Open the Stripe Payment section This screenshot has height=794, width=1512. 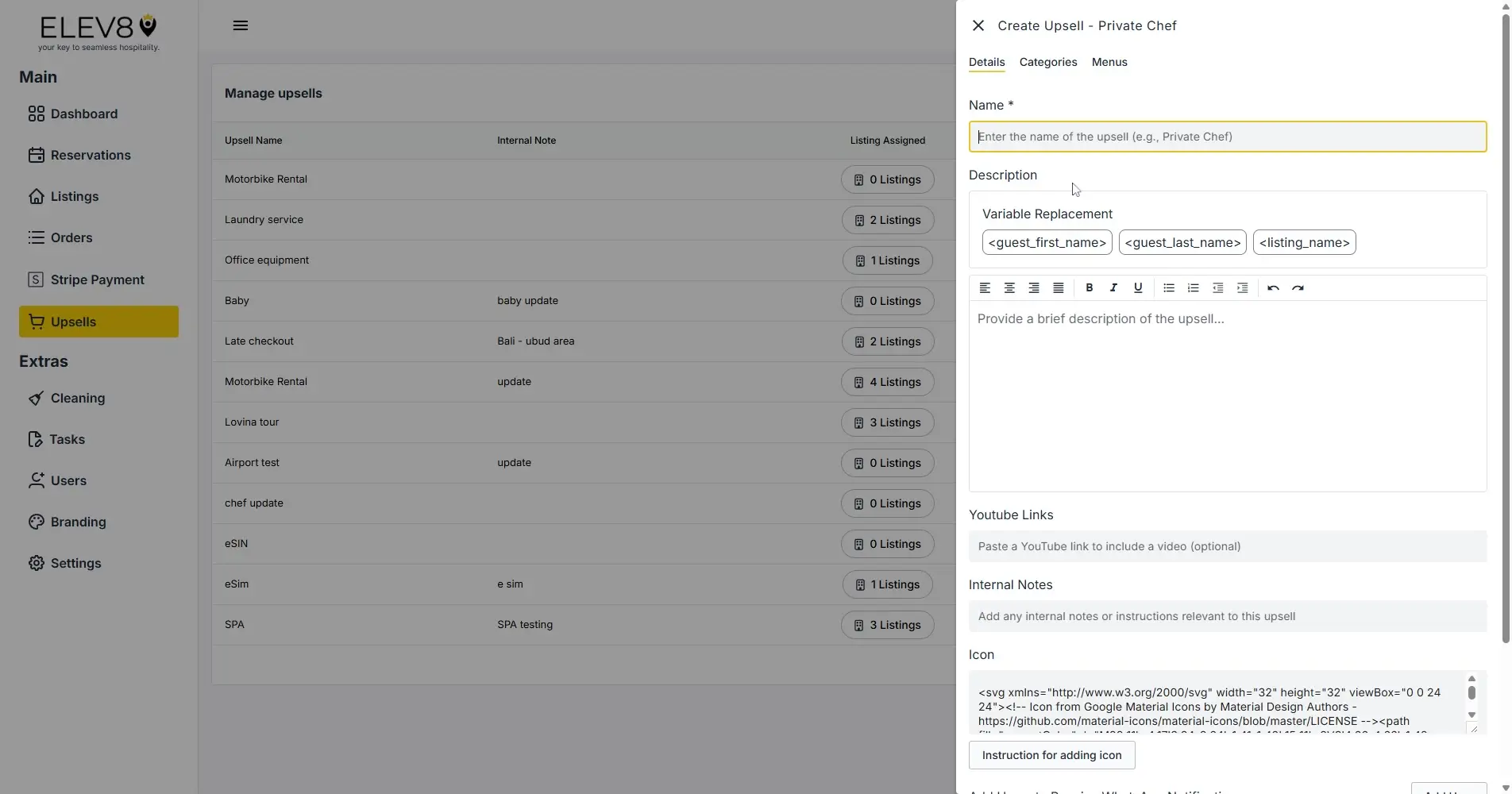click(x=97, y=279)
